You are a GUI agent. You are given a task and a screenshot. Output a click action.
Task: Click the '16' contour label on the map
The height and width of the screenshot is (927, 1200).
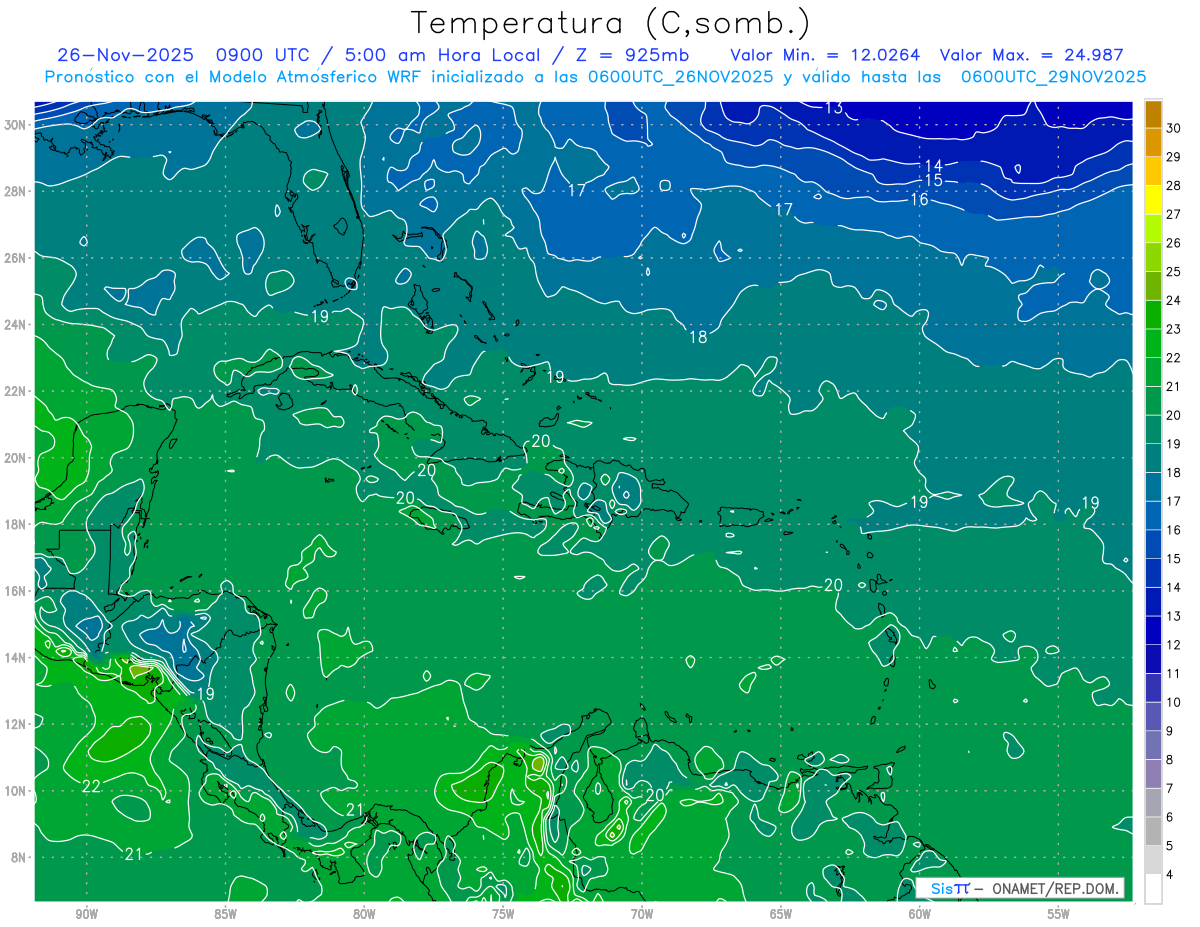pyautogui.click(x=919, y=200)
